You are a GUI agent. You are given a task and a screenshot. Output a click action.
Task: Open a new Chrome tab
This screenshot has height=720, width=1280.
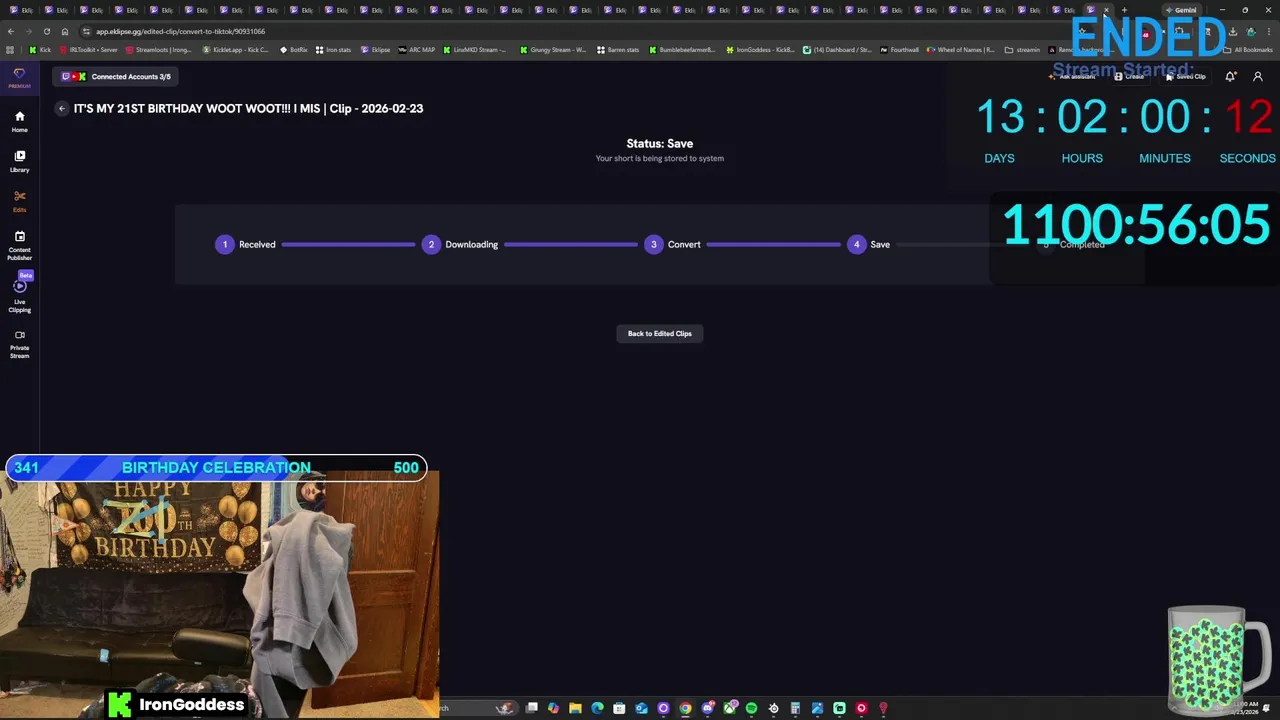(1124, 10)
